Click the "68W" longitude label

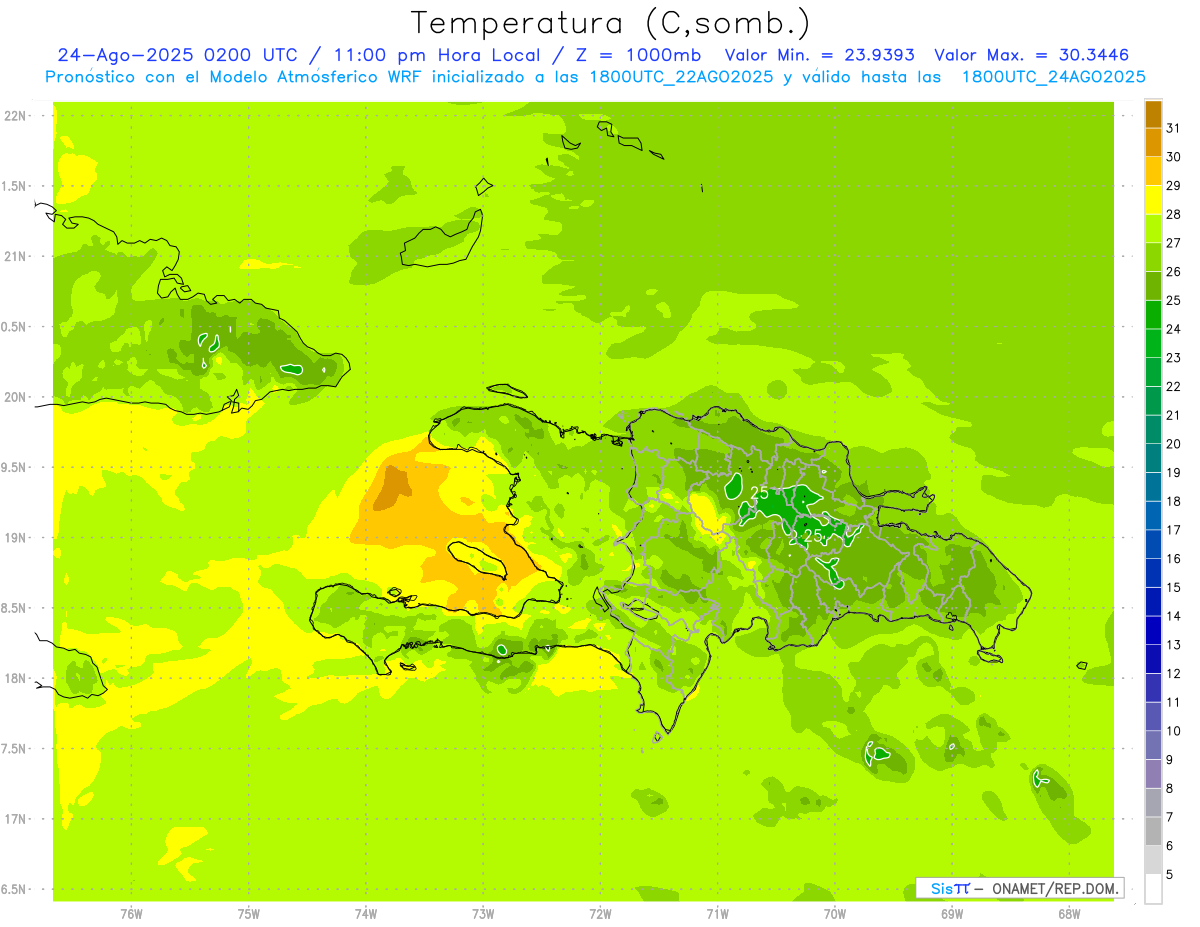point(1069,913)
